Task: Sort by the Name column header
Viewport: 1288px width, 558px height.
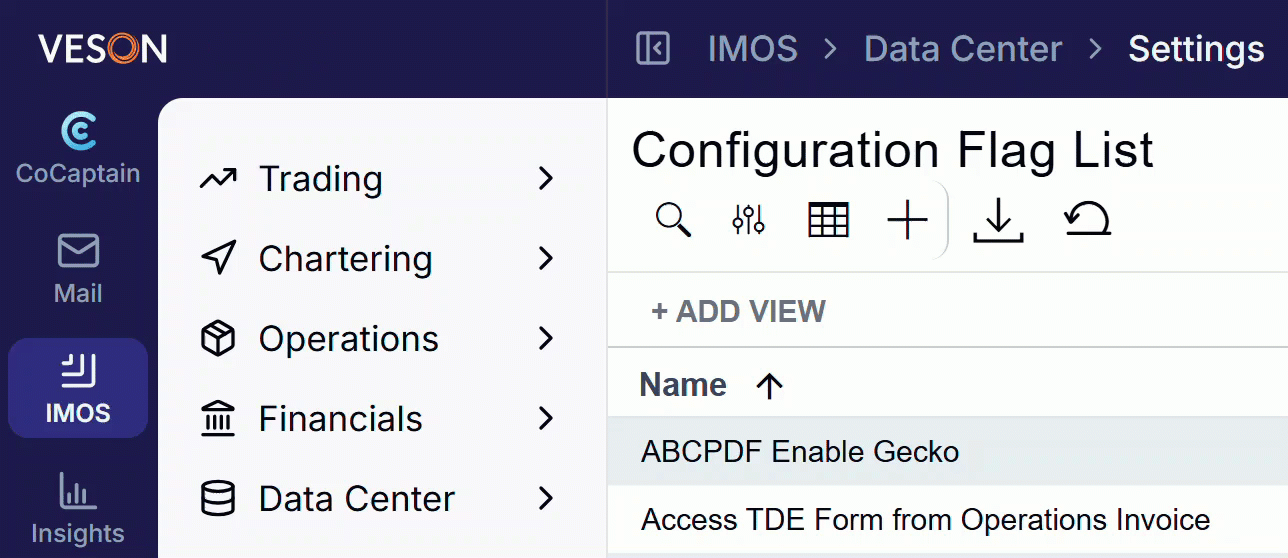Action: click(x=683, y=385)
